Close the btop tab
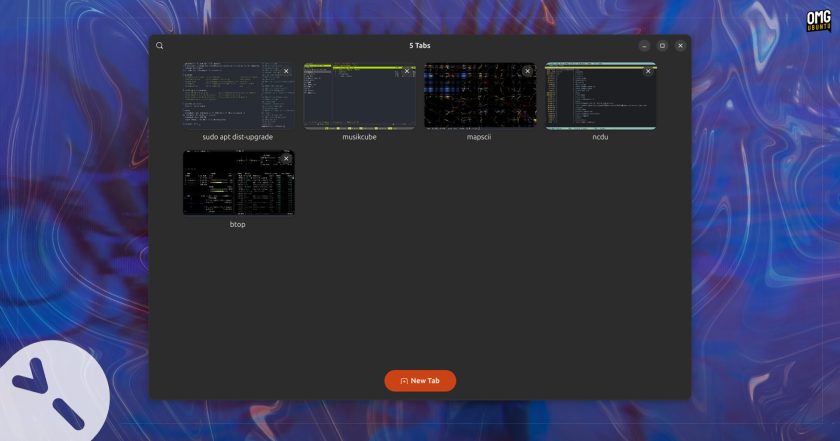 [286, 158]
